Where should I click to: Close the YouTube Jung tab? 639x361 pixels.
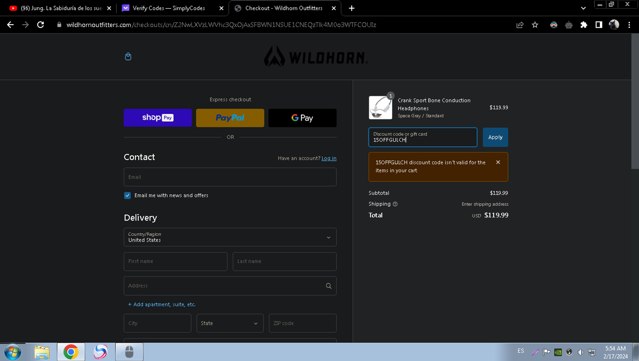pyautogui.click(x=109, y=8)
